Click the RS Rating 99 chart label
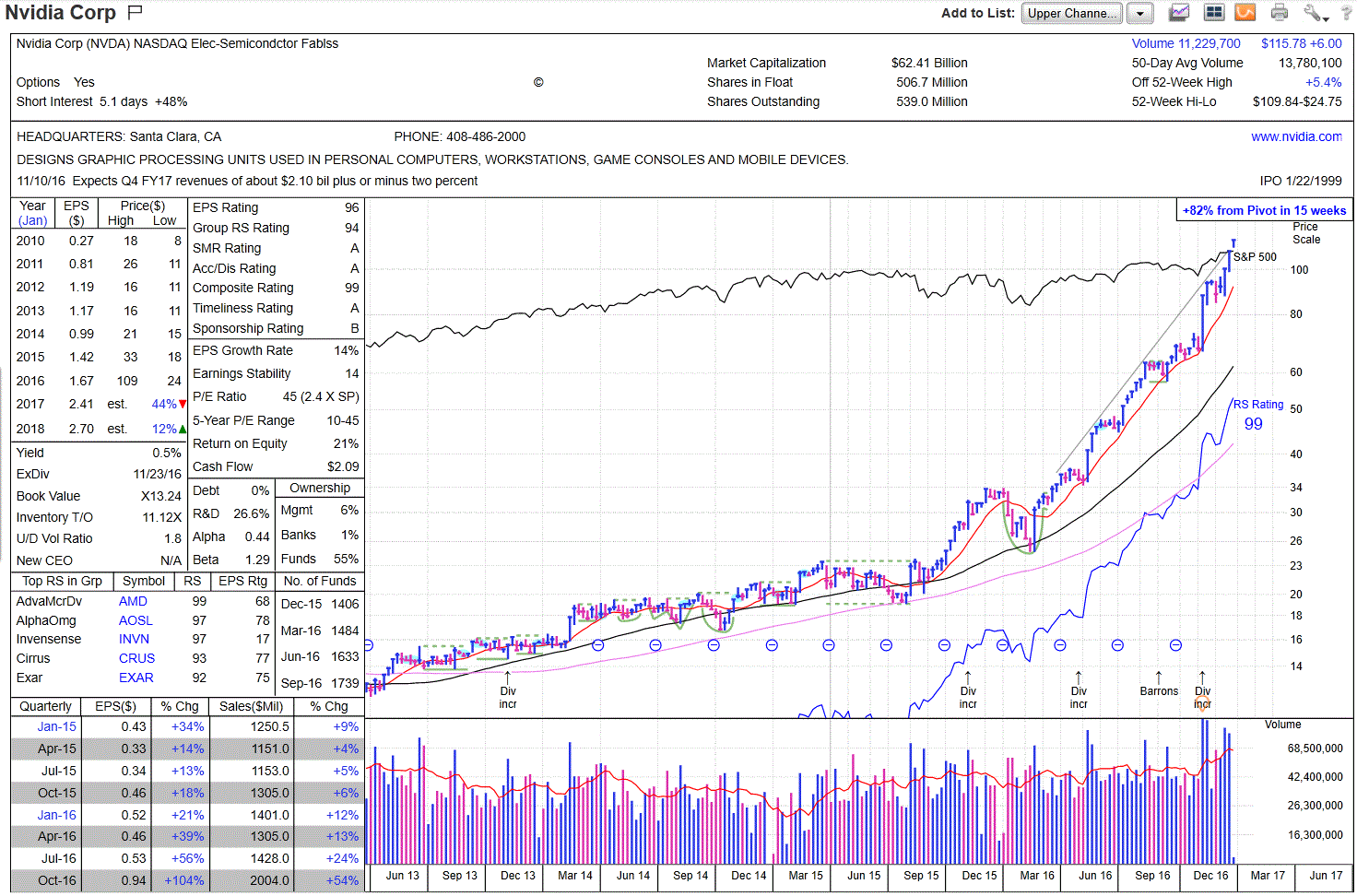 (1258, 415)
